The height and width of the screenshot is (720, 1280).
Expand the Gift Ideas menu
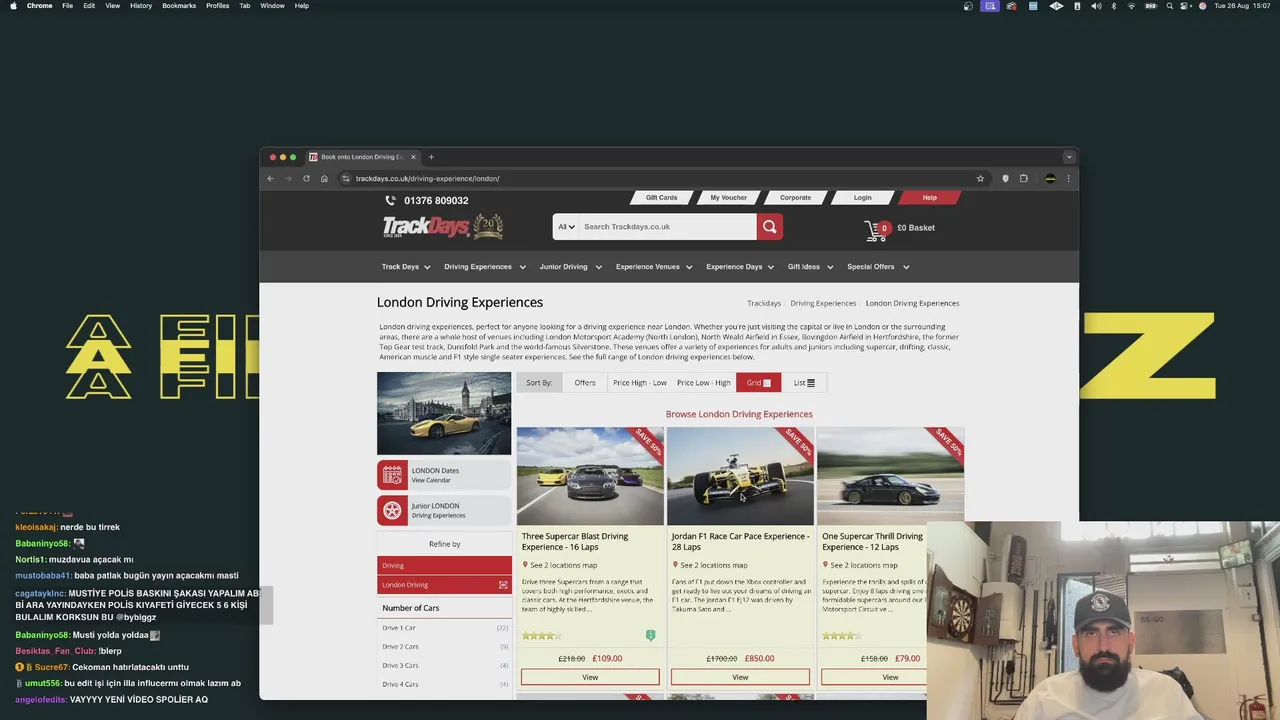[811, 267]
